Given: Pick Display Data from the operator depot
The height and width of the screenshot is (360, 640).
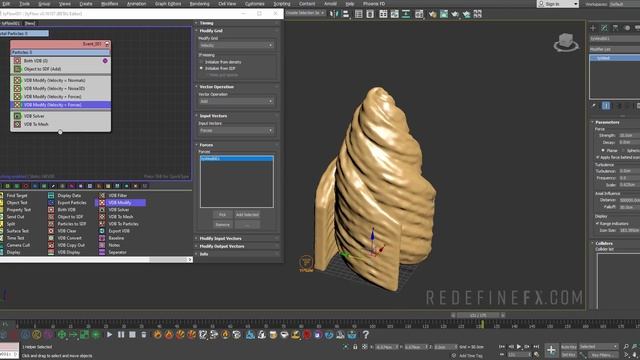Looking at the screenshot, I should click(x=64, y=196).
